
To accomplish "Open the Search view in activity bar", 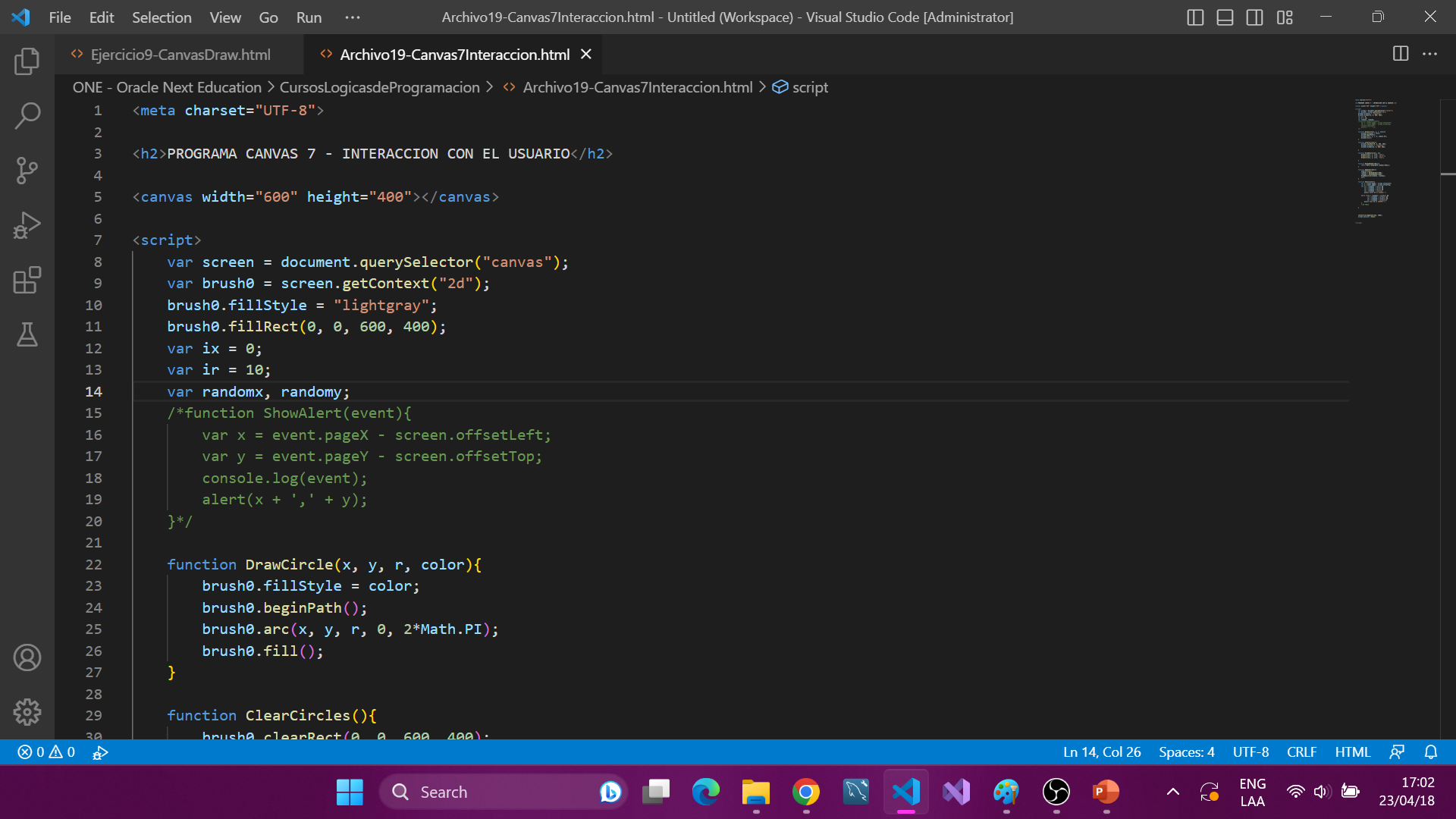I will coord(27,116).
